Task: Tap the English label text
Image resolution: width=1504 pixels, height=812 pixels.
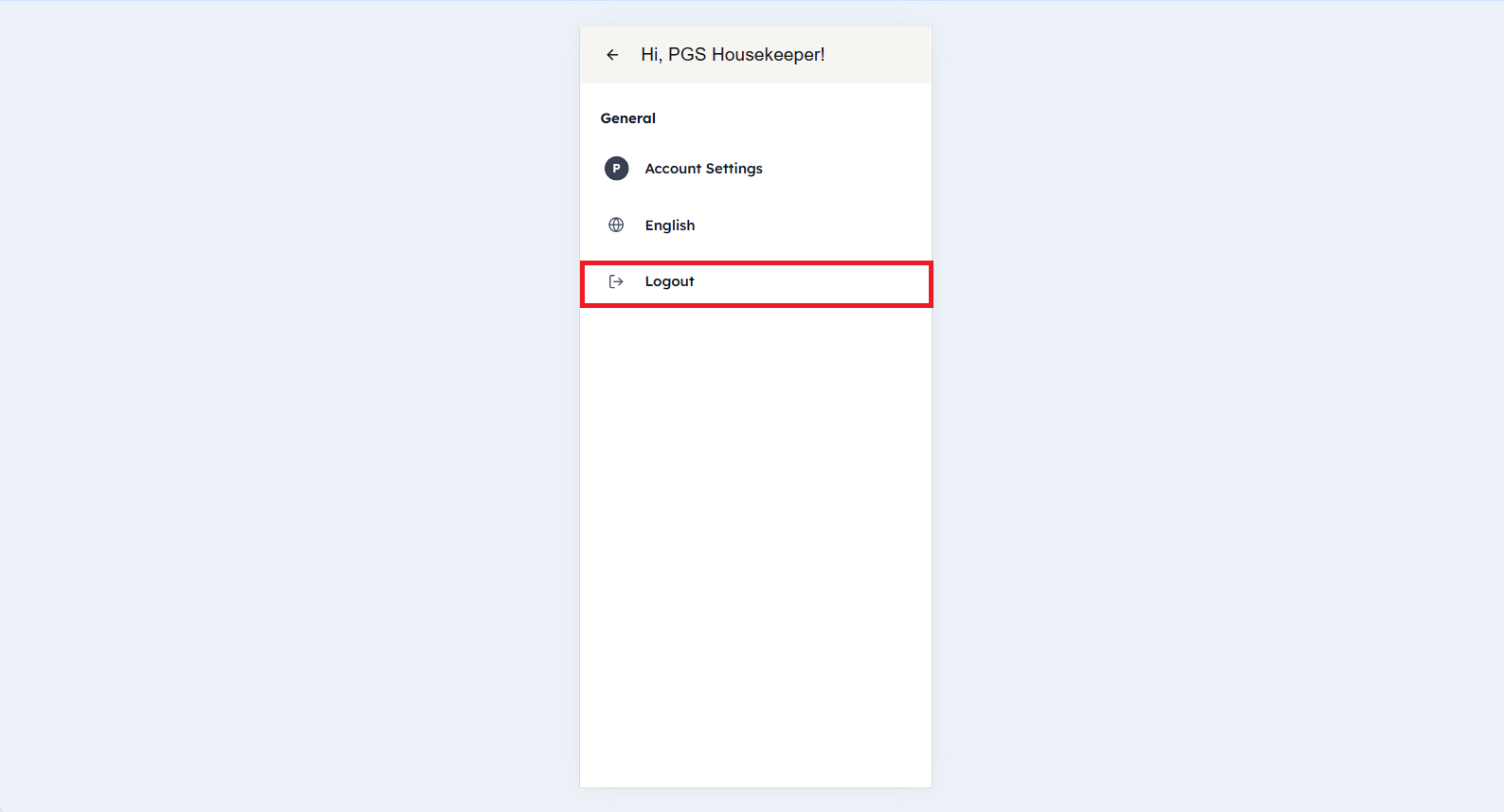Action: [670, 226]
